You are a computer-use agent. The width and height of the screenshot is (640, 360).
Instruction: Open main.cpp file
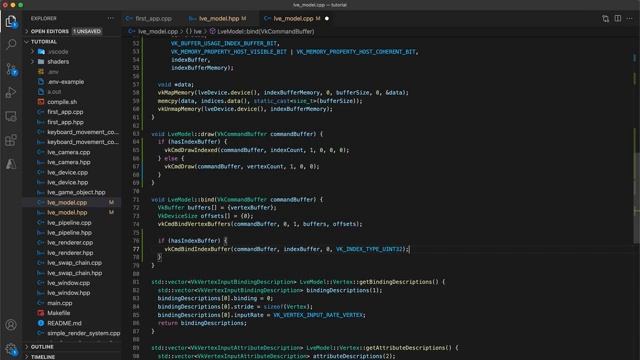click(60, 303)
